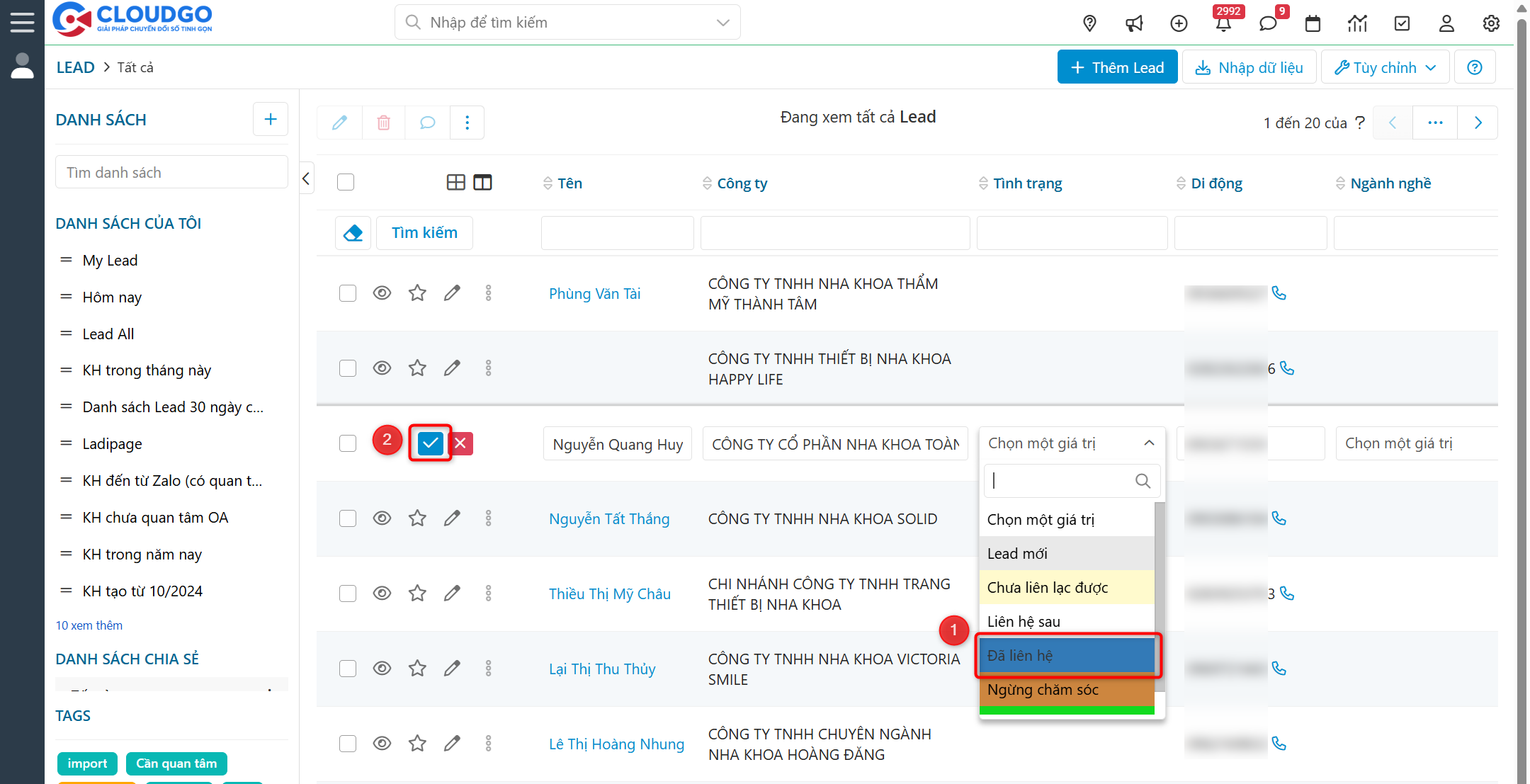Click the Tìm danh sách input field
The image size is (1530, 784).
(171, 173)
